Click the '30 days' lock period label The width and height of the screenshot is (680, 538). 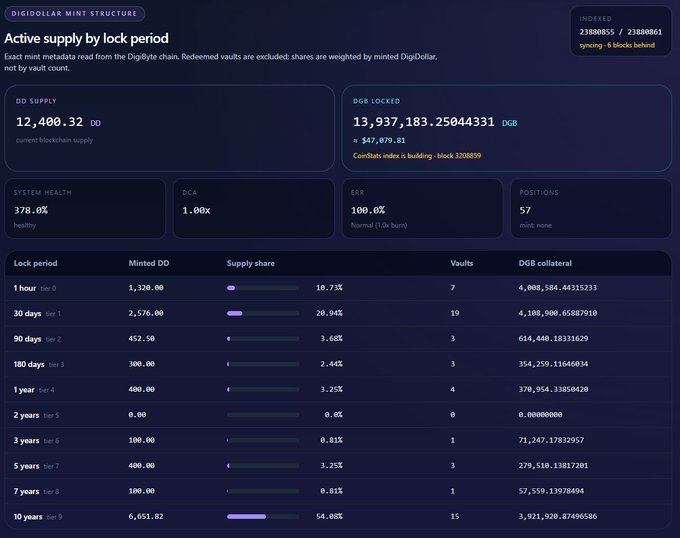[x=27, y=313]
